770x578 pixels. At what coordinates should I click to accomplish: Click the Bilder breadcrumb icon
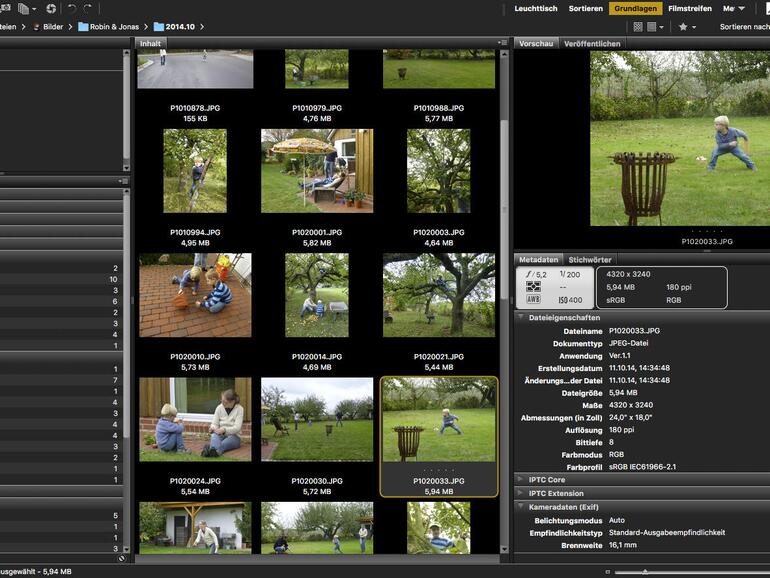point(36,27)
